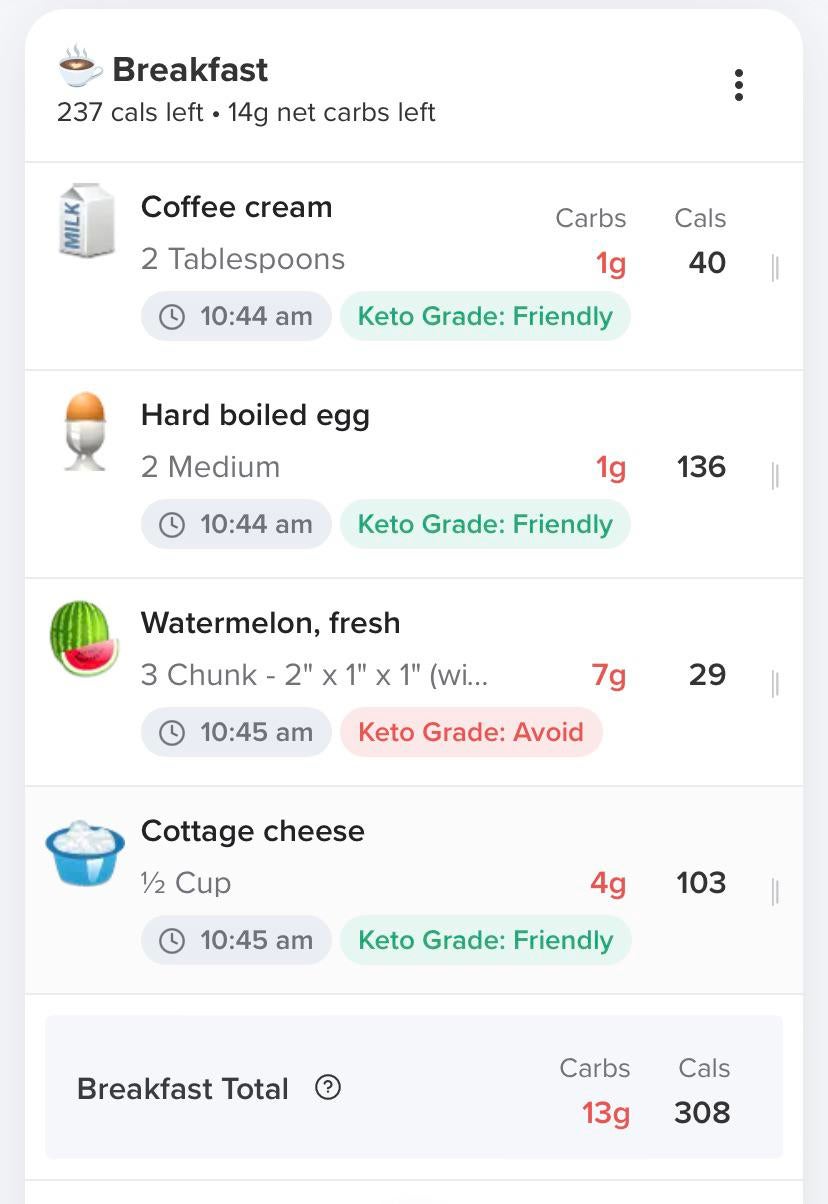This screenshot has width=828, height=1204.
Task: Change Cottage cheese 10:45 am time
Action: pos(236,941)
